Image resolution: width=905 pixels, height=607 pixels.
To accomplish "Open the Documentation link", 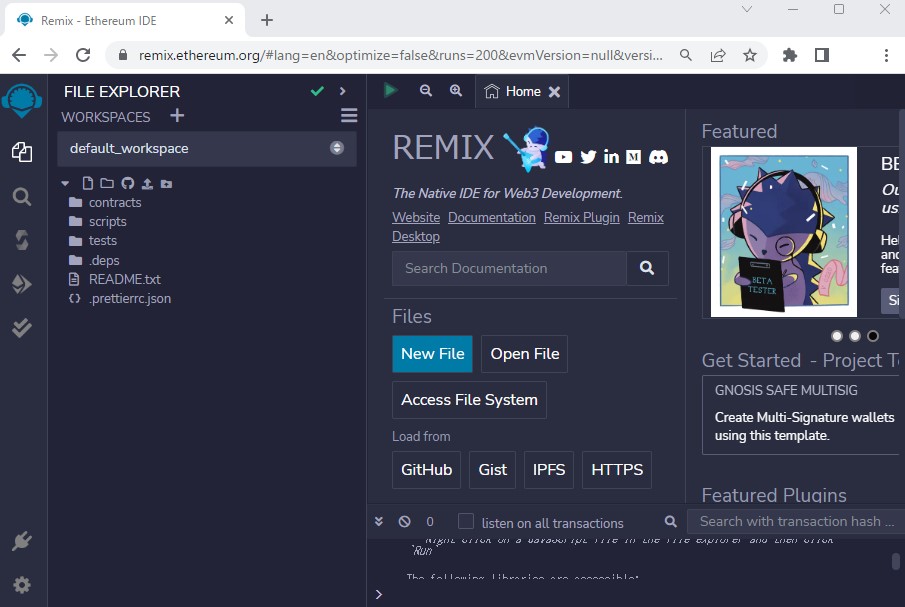I will click(x=492, y=218).
